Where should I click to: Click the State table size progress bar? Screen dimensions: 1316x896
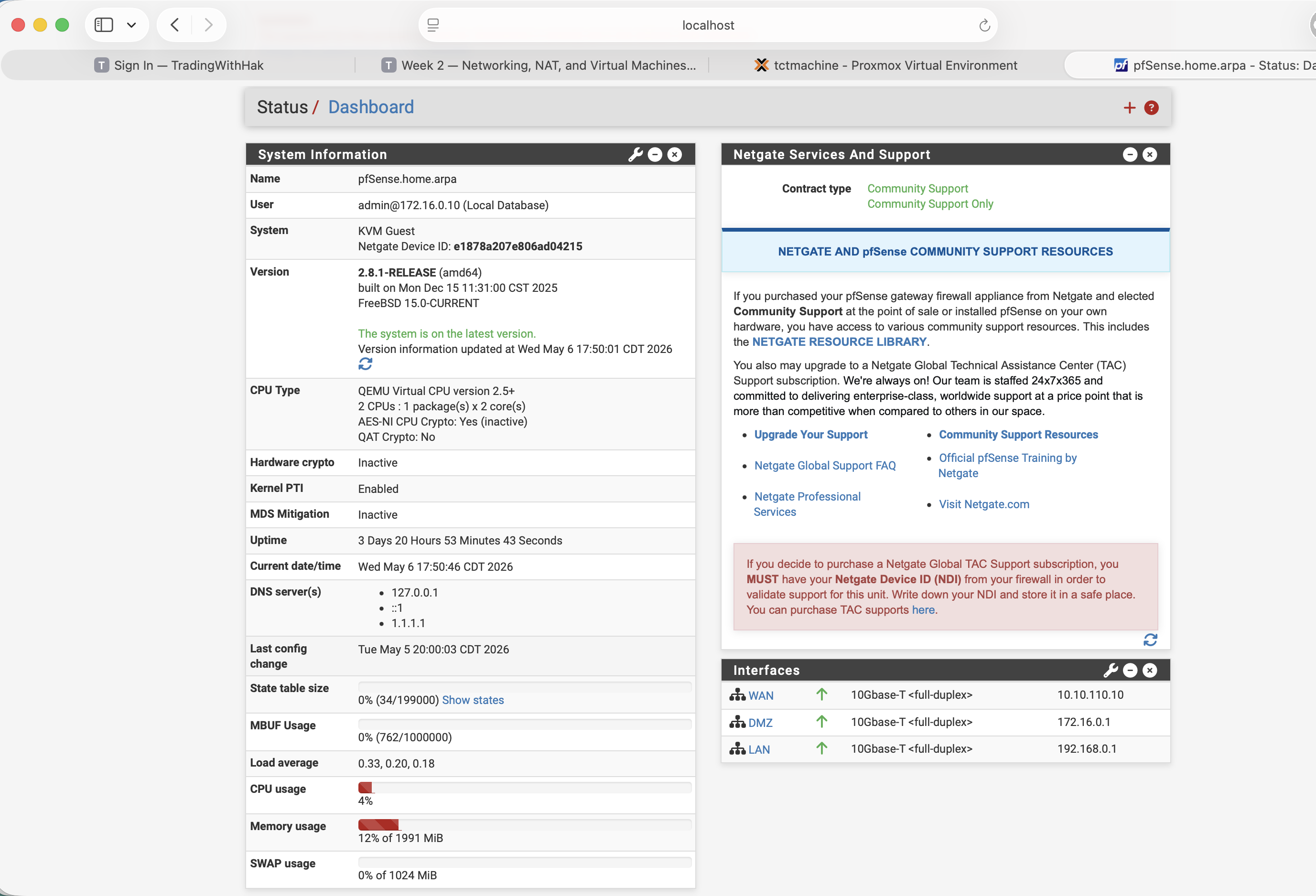[524, 687]
